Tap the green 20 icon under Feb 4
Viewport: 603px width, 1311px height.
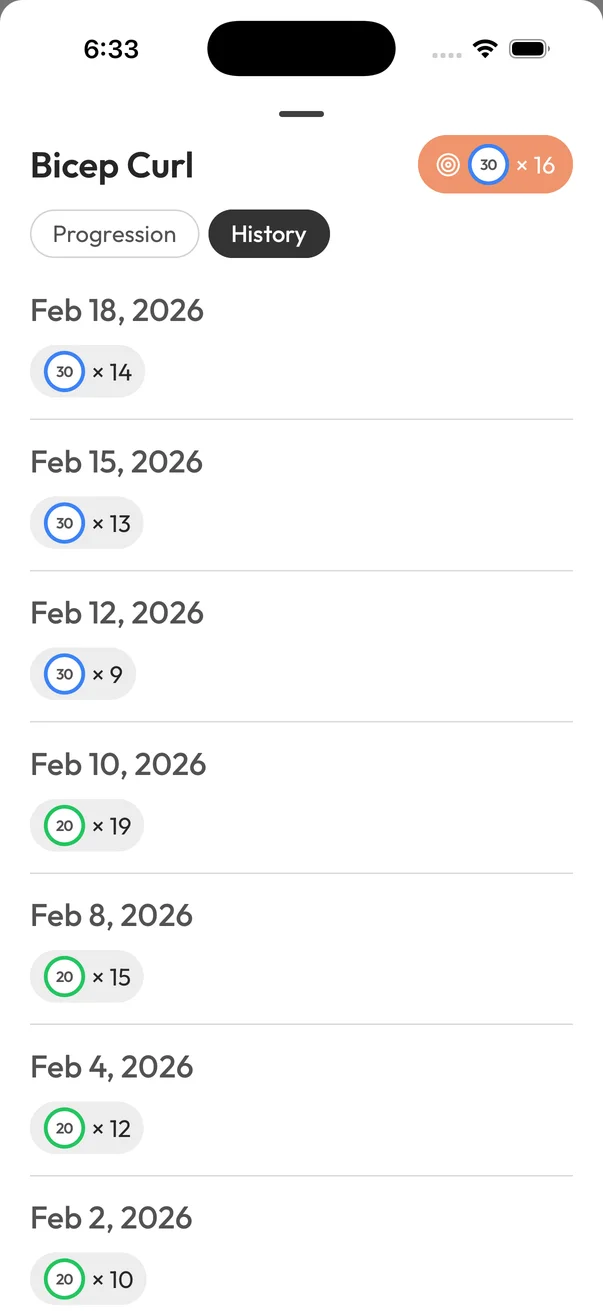tap(64, 1127)
